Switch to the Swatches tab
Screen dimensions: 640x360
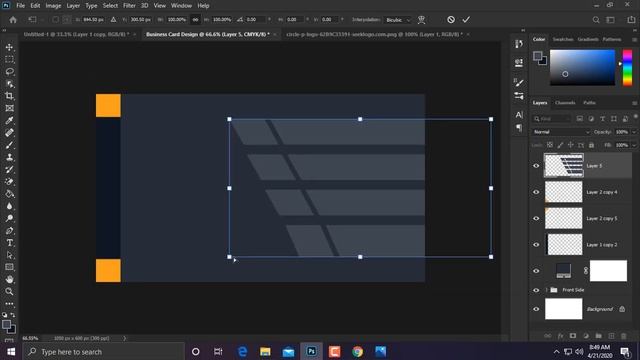[x=563, y=39]
